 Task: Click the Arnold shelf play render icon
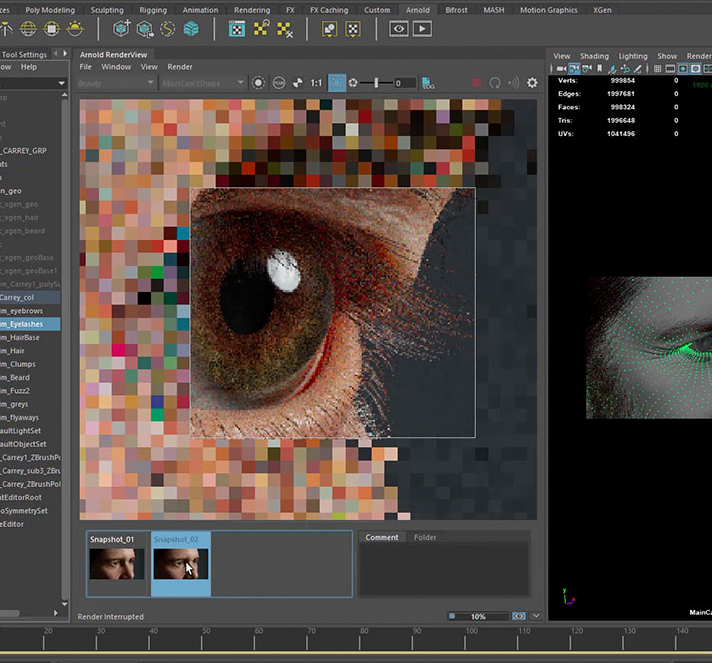tap(423, 29)
